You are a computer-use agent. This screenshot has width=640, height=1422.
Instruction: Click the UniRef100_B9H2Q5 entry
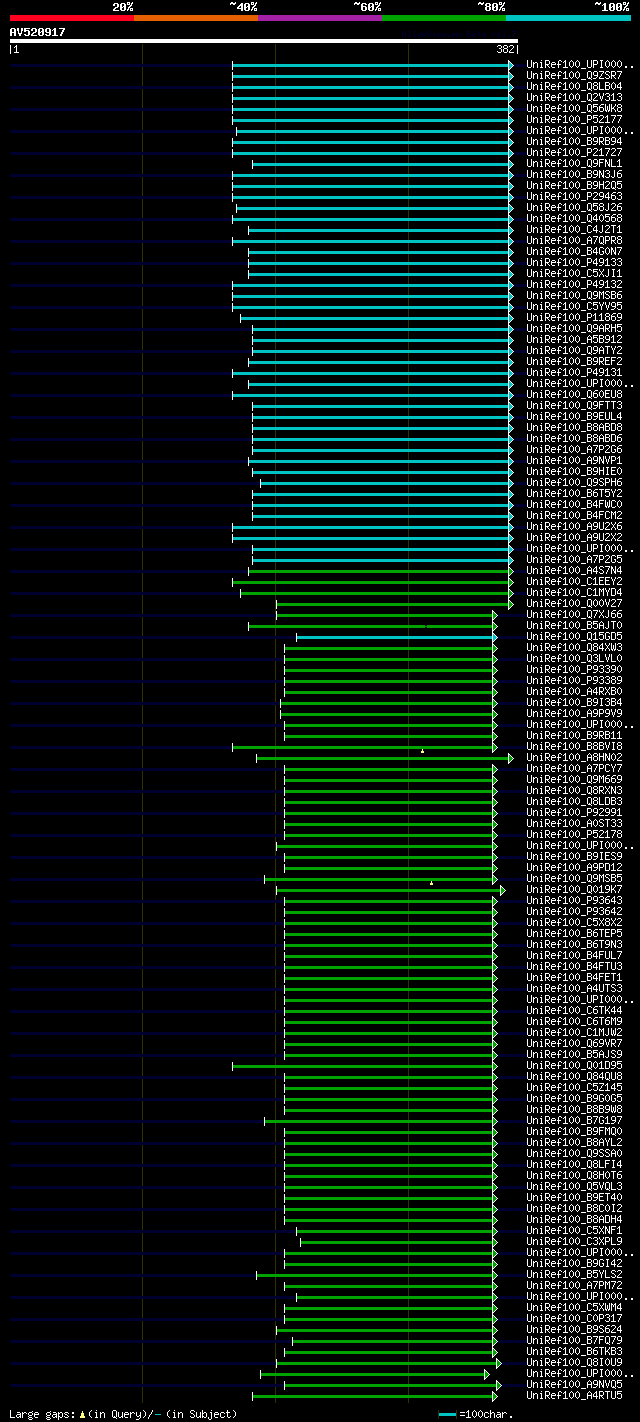point(574,186)
